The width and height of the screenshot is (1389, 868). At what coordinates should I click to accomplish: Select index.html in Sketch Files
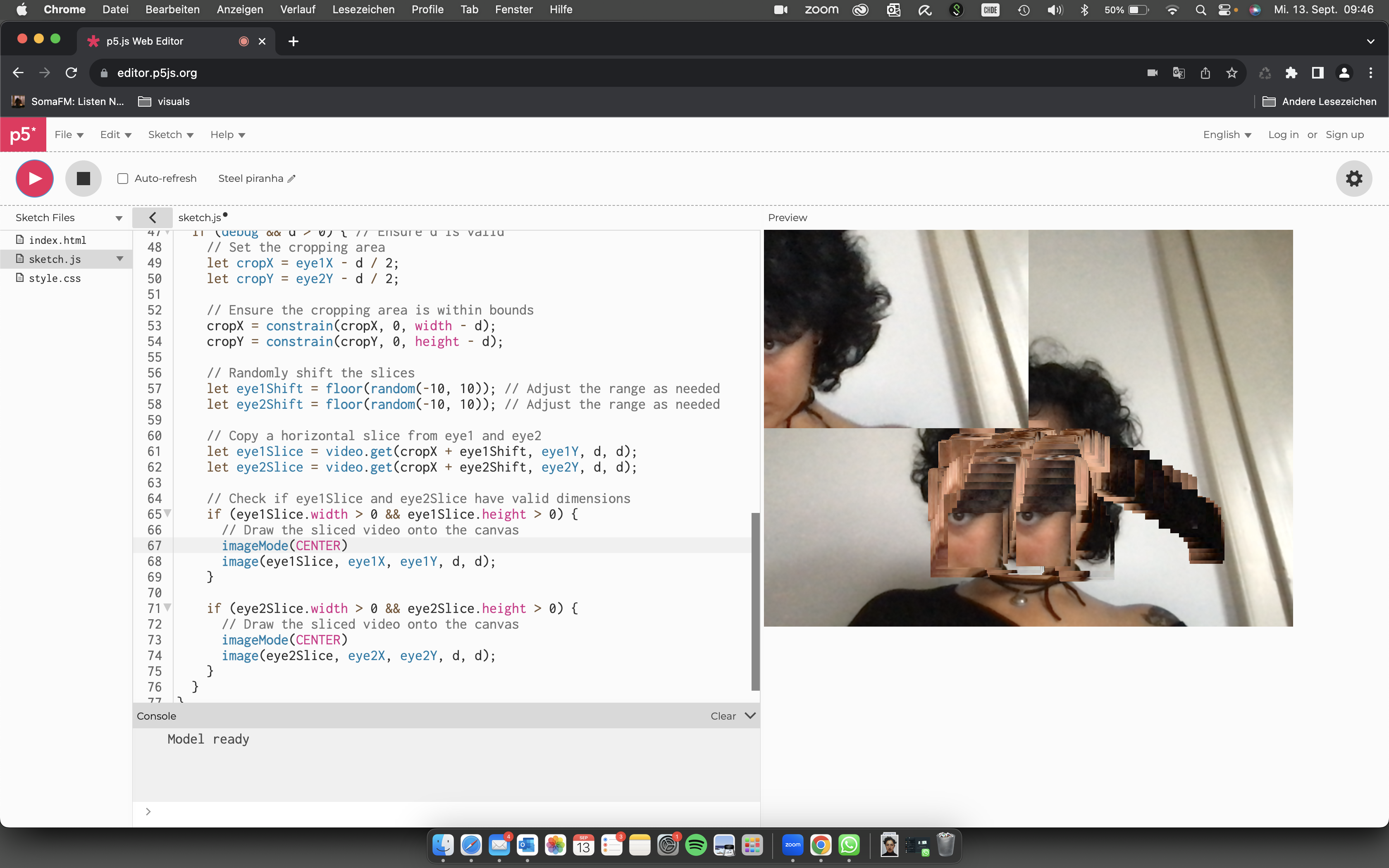coord(57,239)
